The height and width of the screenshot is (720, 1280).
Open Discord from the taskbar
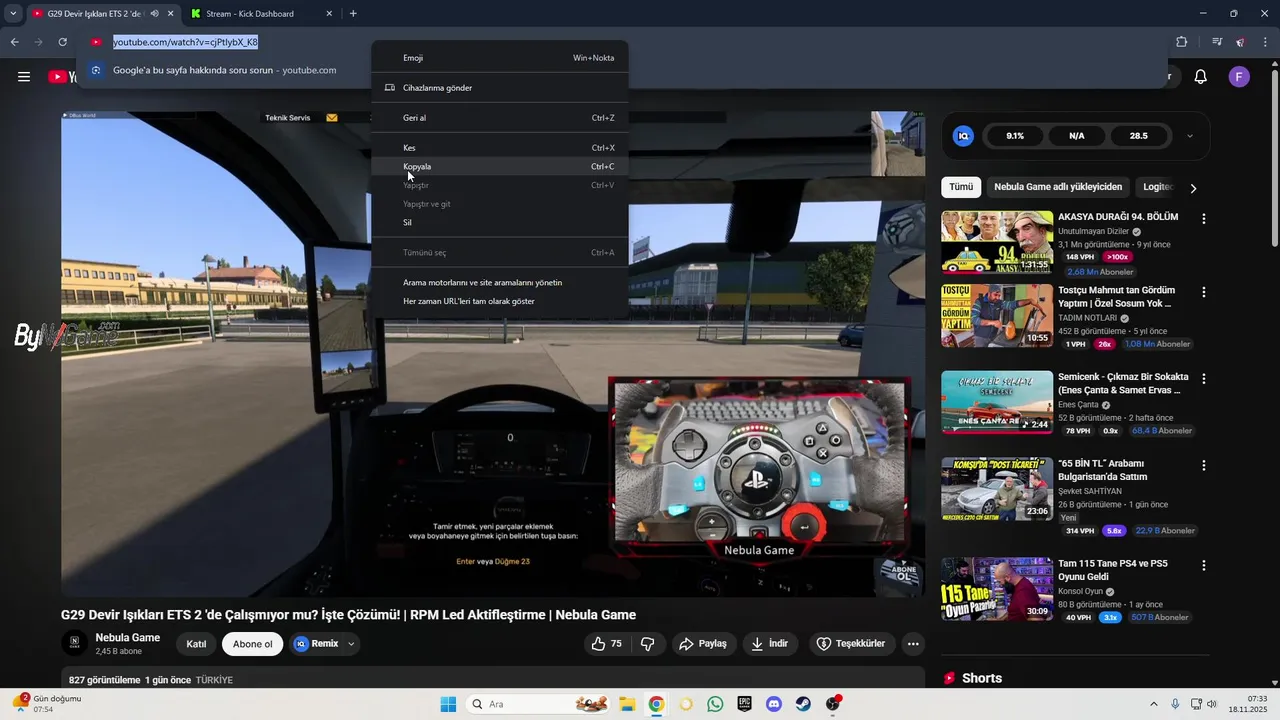774,704
